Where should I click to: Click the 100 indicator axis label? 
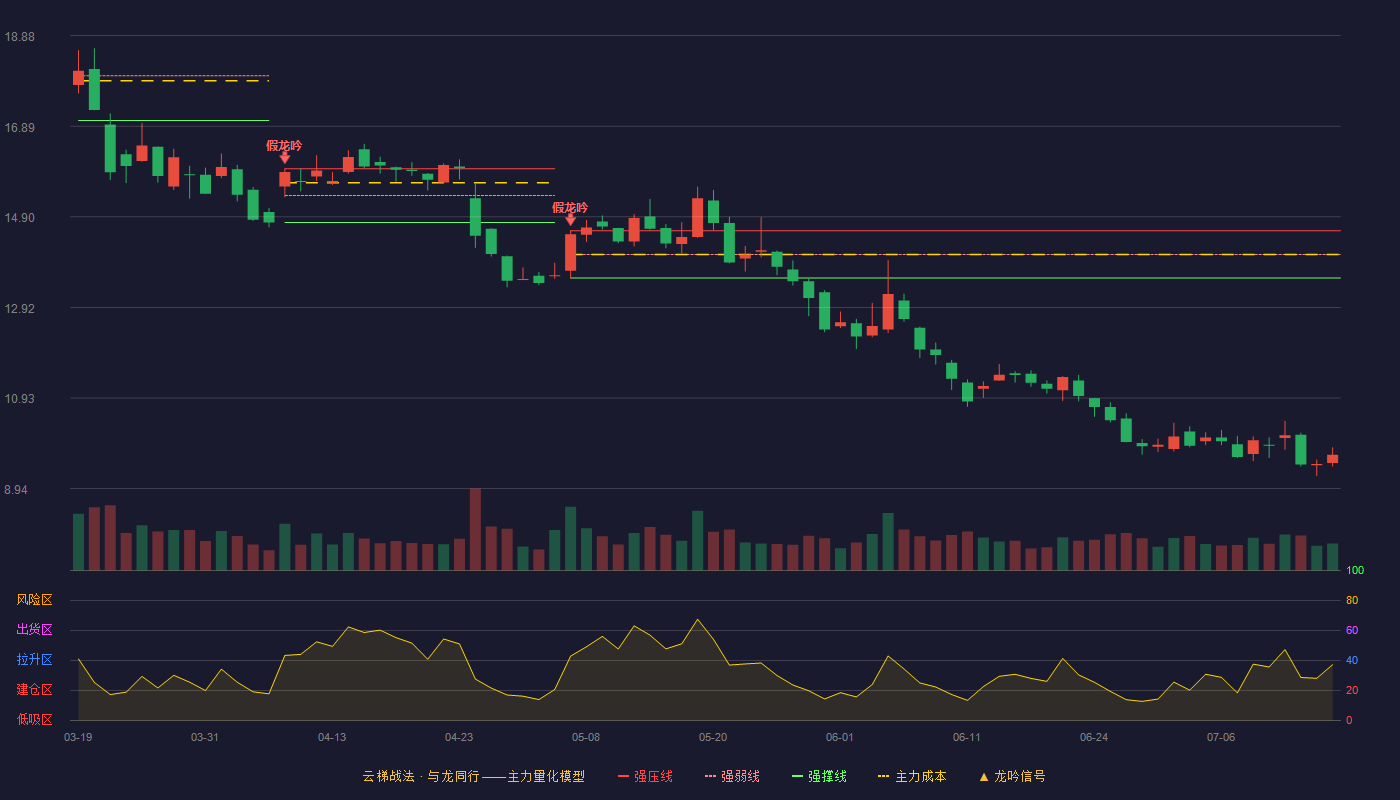tap(1355, 570)
